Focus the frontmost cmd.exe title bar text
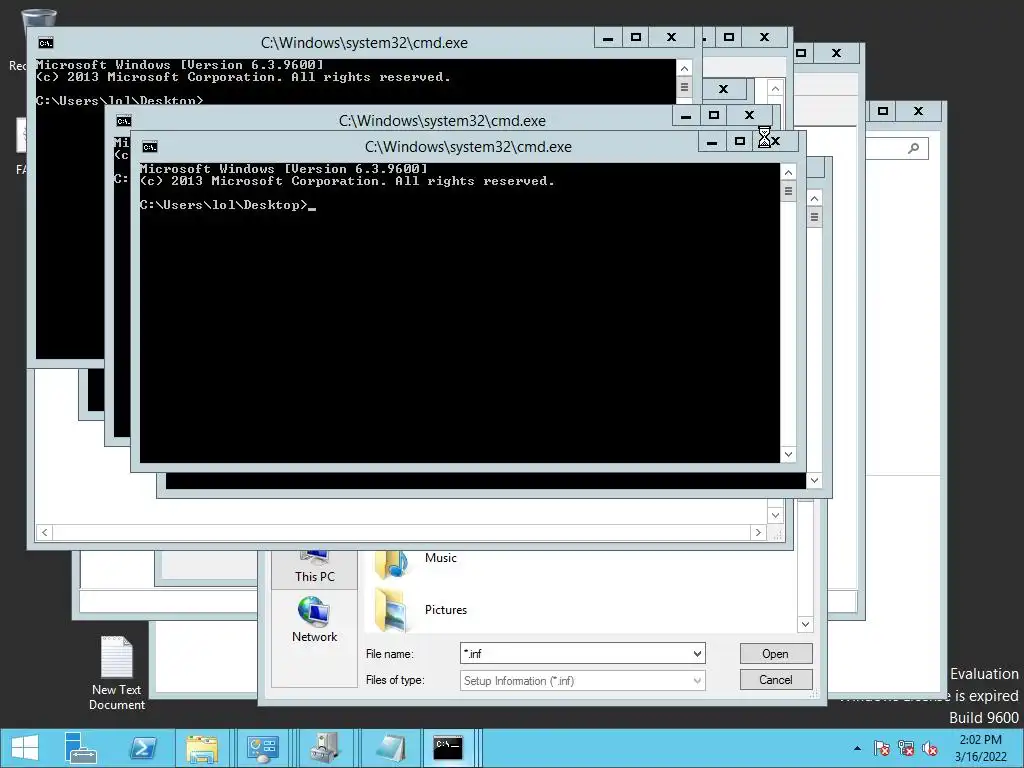The width and height of the screenshot is (1024, 768). point(468,147)
